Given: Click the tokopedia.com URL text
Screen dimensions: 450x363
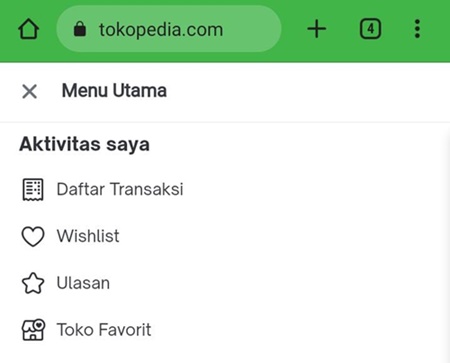Looking at the screenshot, I should pos(161,30).
